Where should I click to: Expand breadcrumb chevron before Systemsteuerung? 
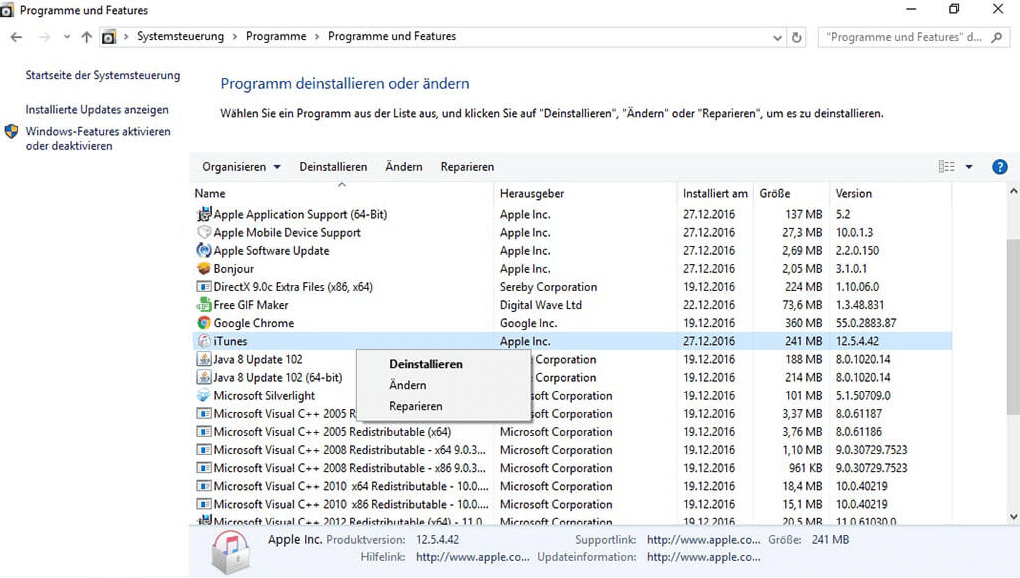pos(126,37)
